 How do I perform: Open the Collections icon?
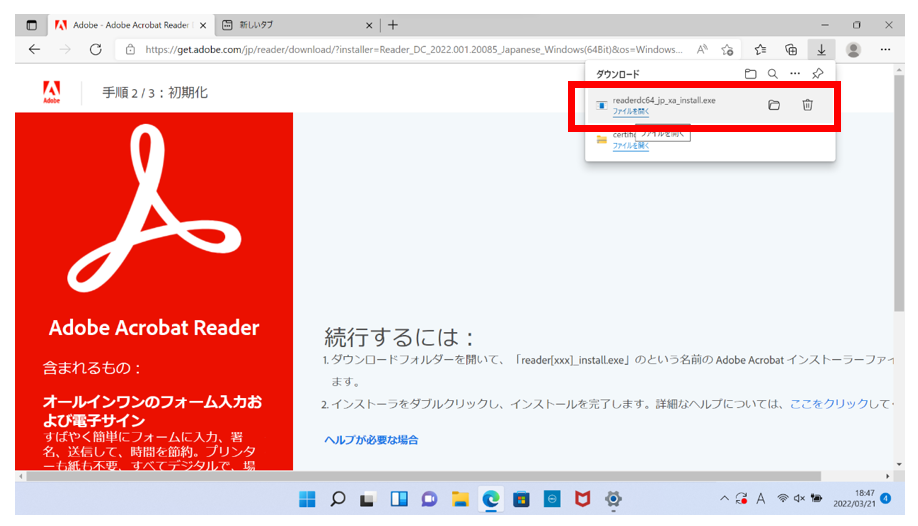pyautogui.click(x=791, y=50)
